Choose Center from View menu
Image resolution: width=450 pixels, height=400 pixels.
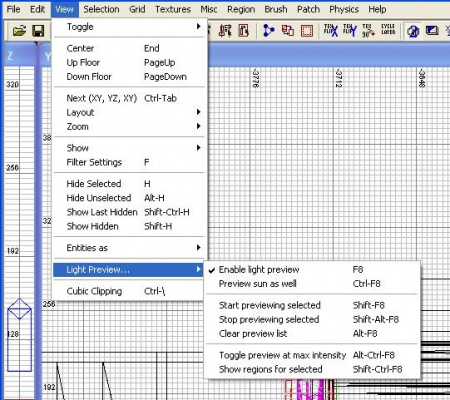point(129,48)
